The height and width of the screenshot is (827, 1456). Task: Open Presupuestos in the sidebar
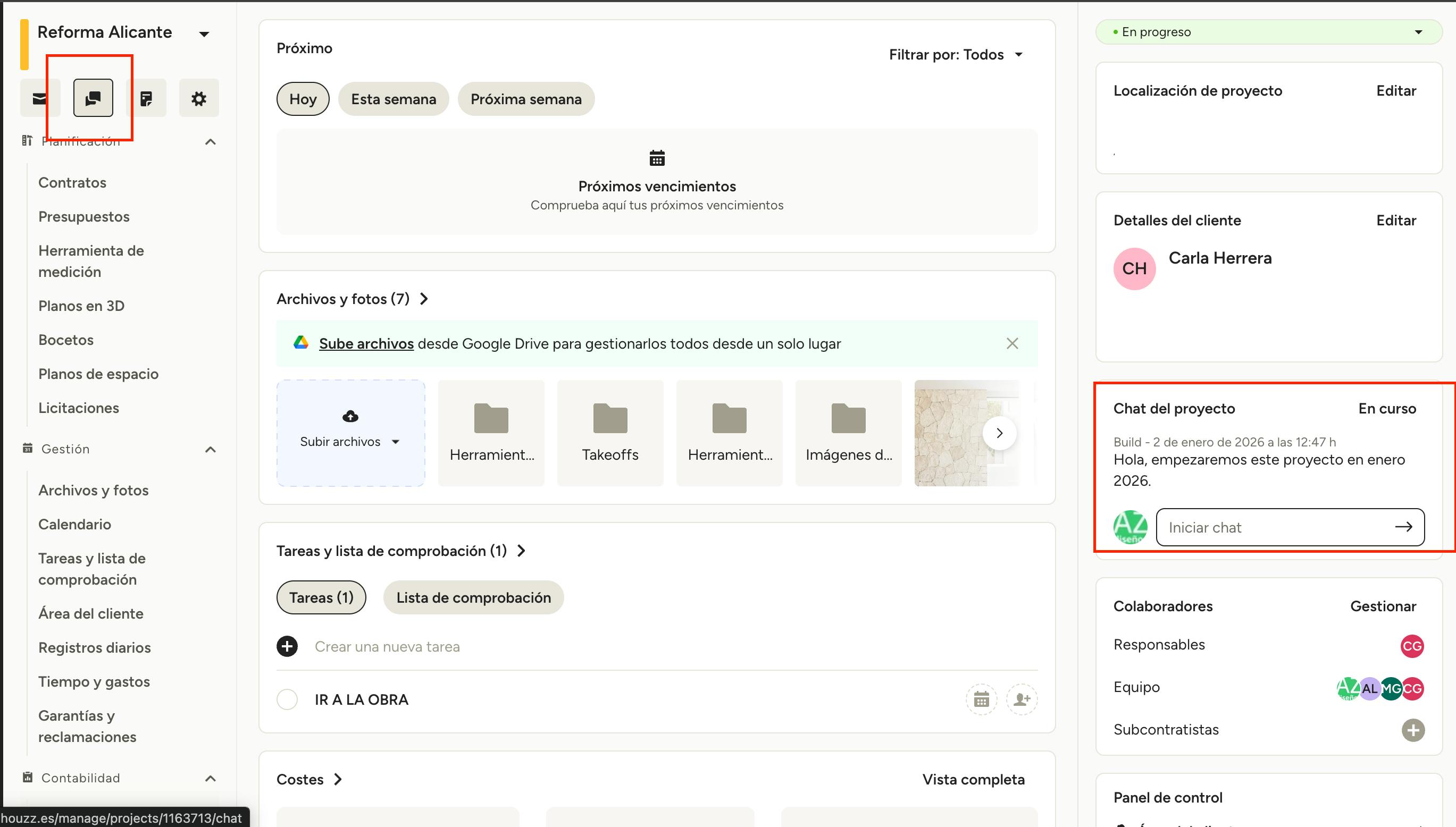pyautogui.click(x=84, y=216)
